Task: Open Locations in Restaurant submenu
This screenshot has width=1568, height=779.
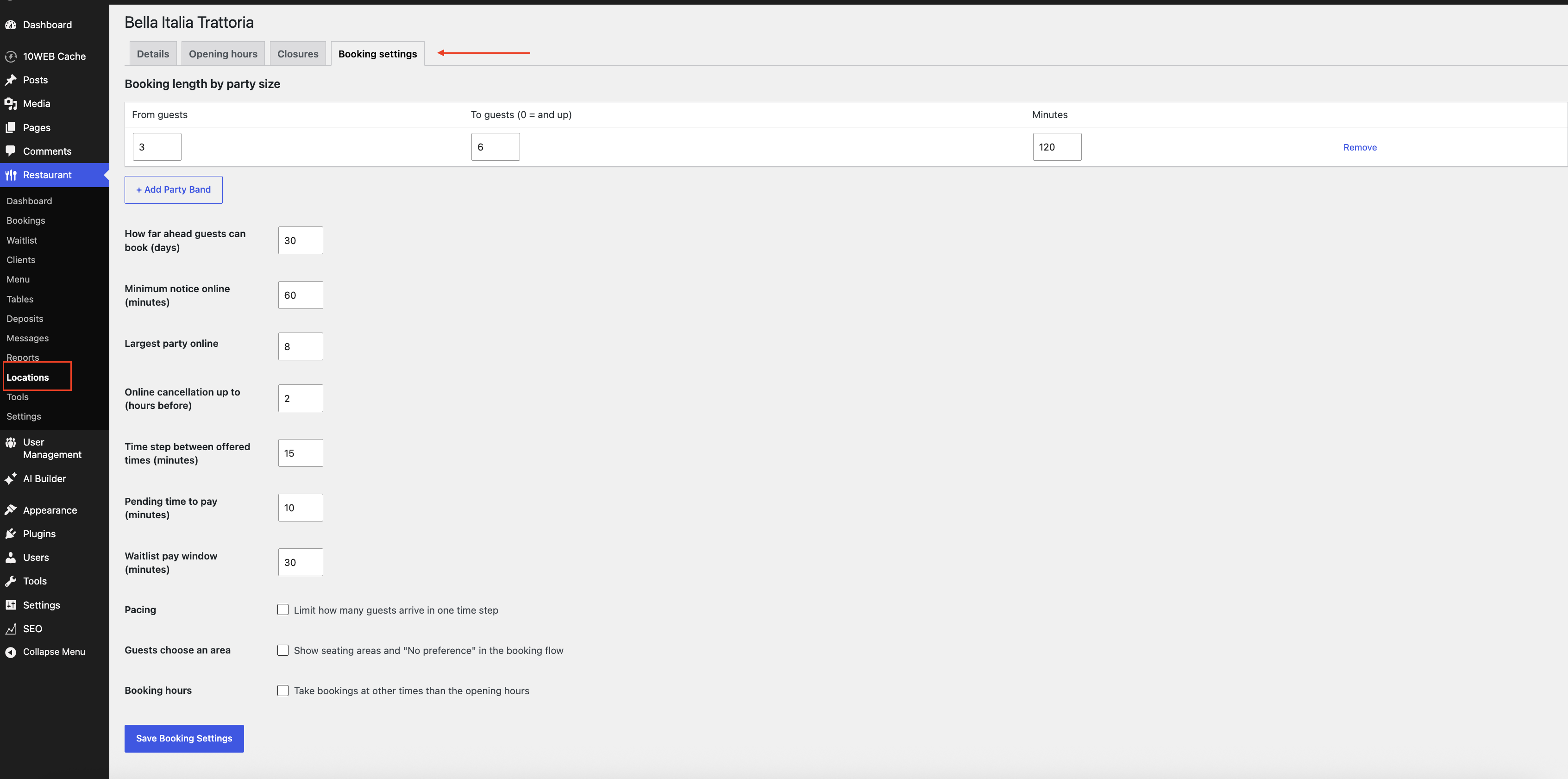Action: pyautogui.click(x=27, y=378)
